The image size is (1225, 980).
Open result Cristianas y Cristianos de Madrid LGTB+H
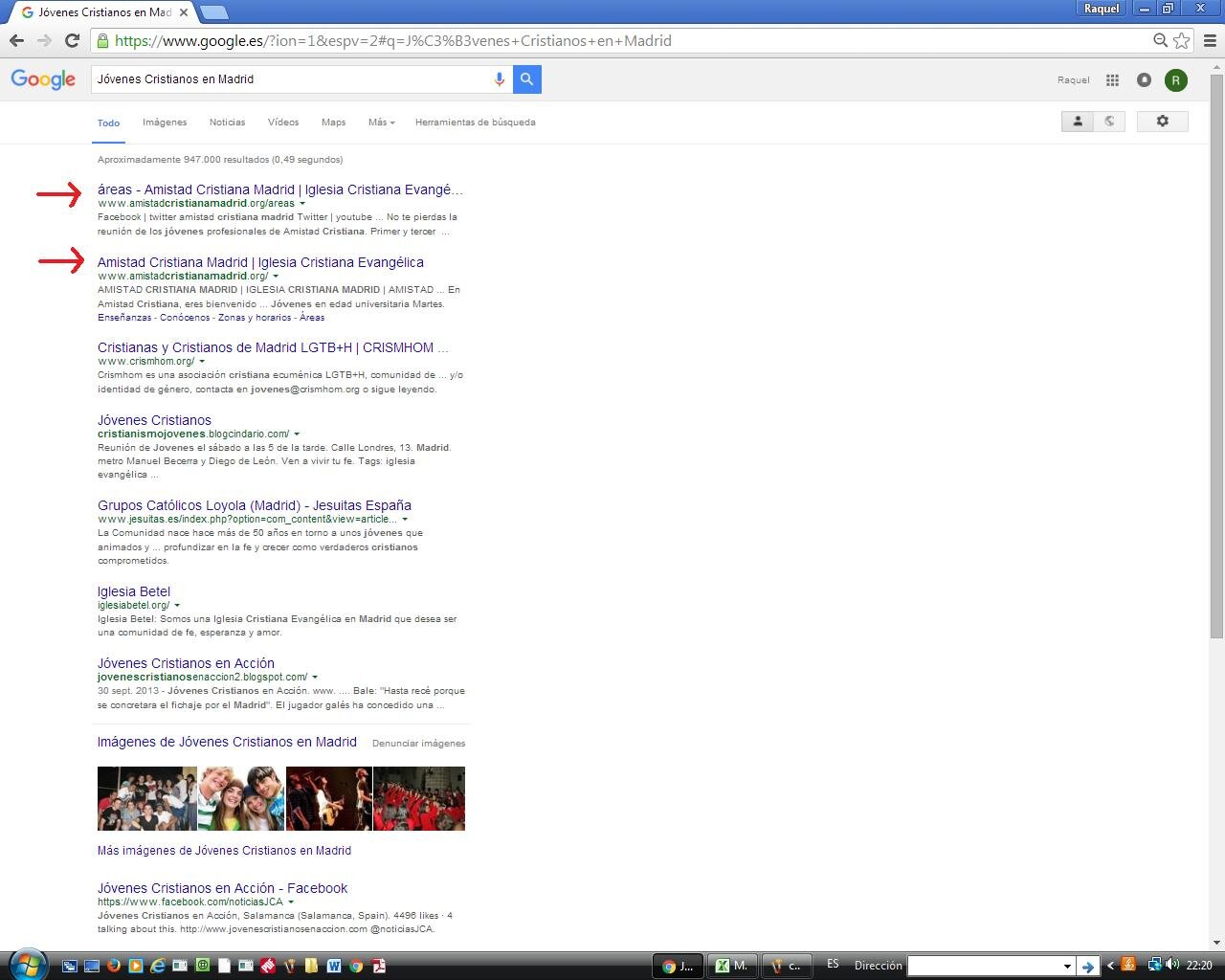click(273, 347)
